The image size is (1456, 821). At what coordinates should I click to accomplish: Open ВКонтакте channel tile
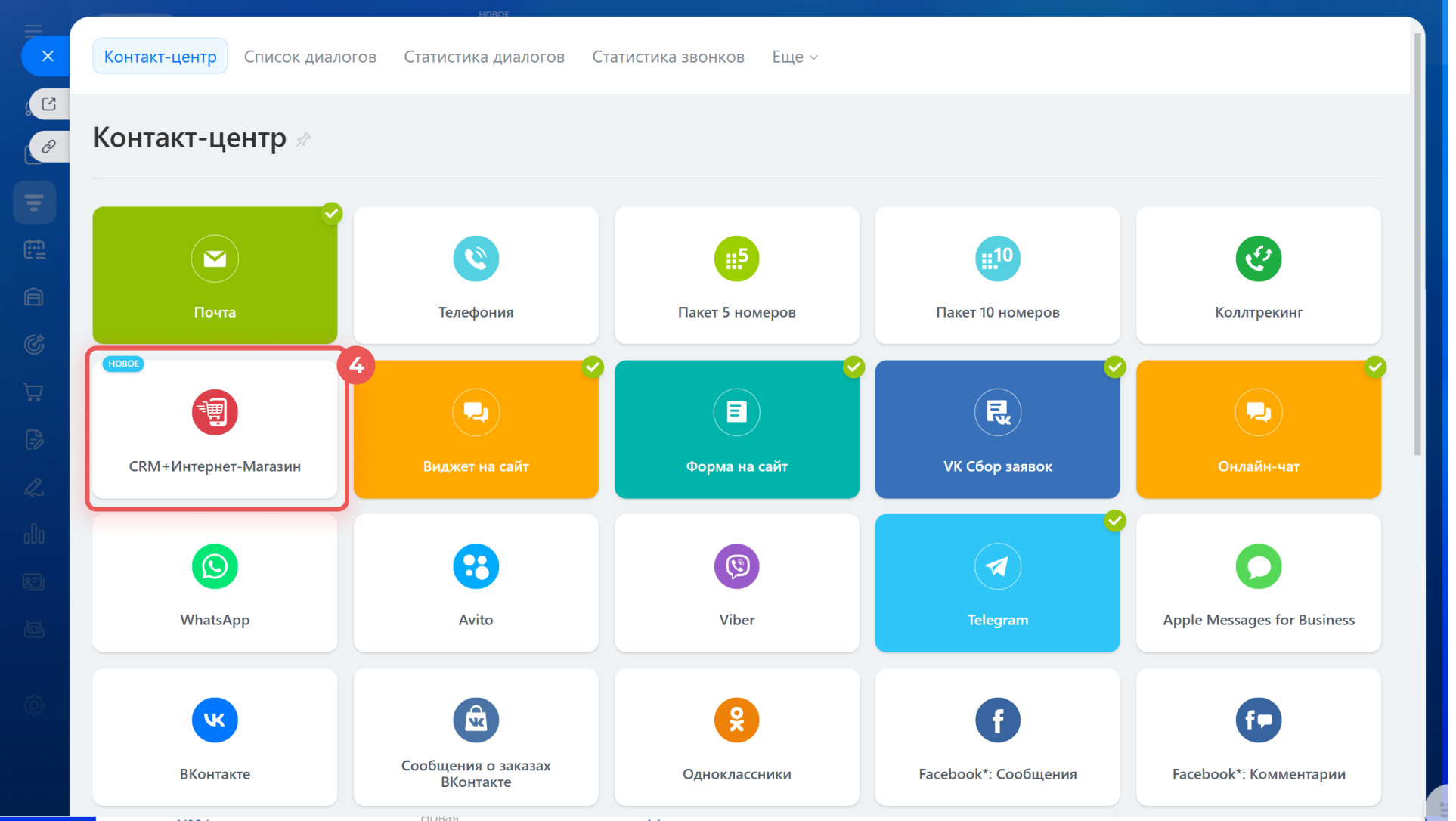(215, 737)
